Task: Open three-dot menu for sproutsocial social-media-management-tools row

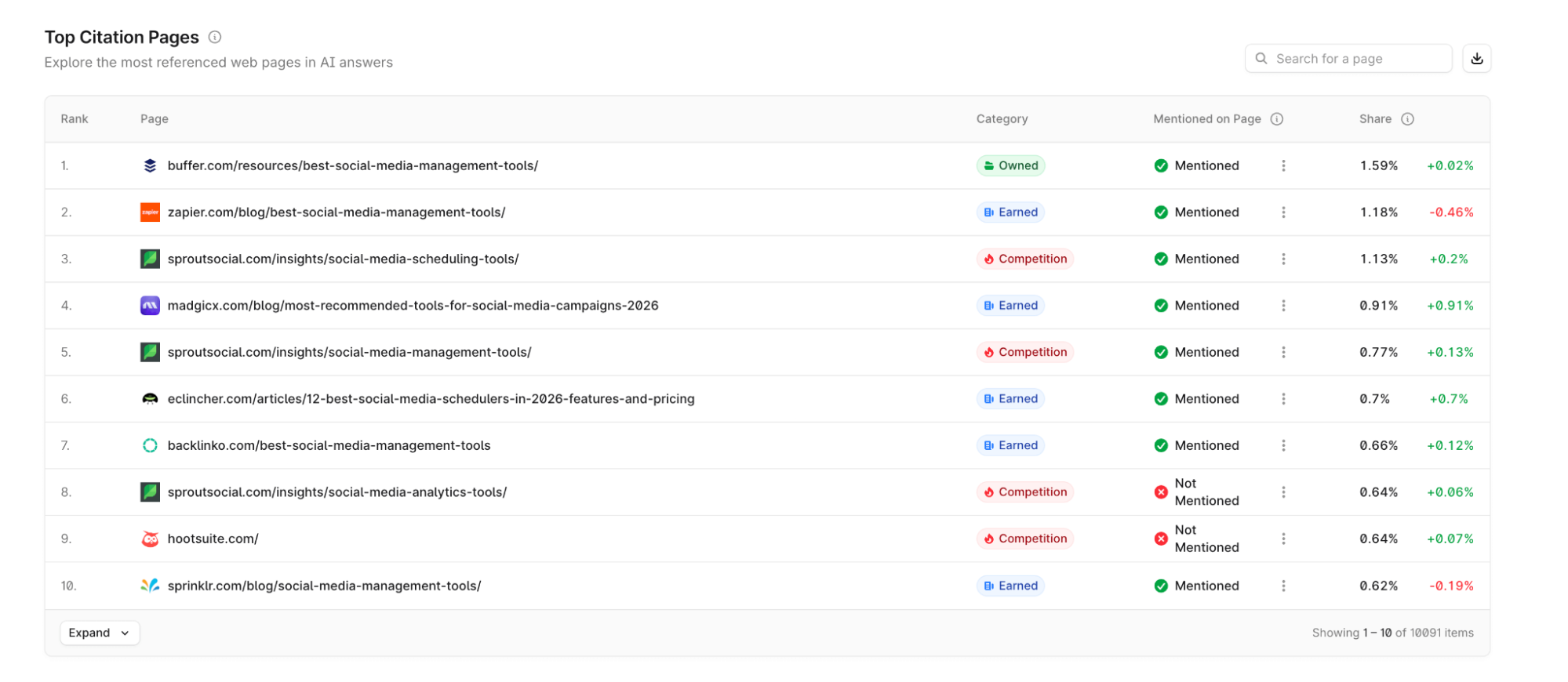Action: click(x=1283, y=352)
